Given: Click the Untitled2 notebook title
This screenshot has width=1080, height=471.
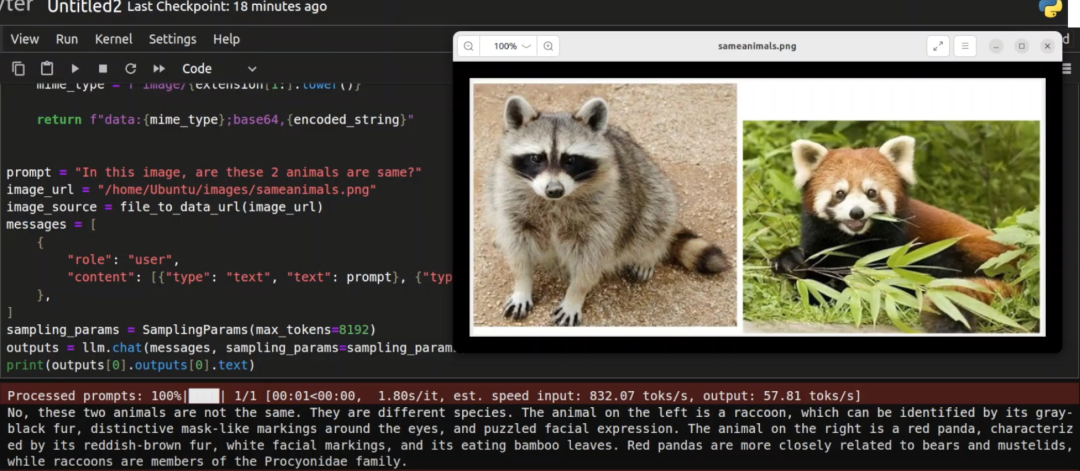Looking at the screenshot, I should 84,7.
